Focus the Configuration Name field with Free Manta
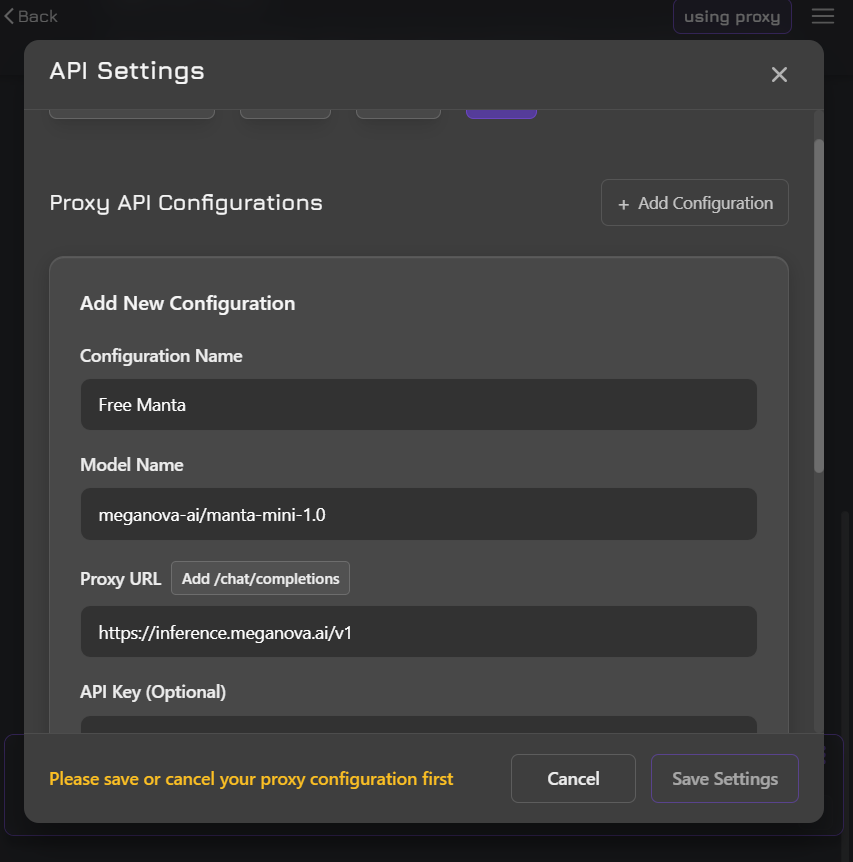 coord(418,404)
